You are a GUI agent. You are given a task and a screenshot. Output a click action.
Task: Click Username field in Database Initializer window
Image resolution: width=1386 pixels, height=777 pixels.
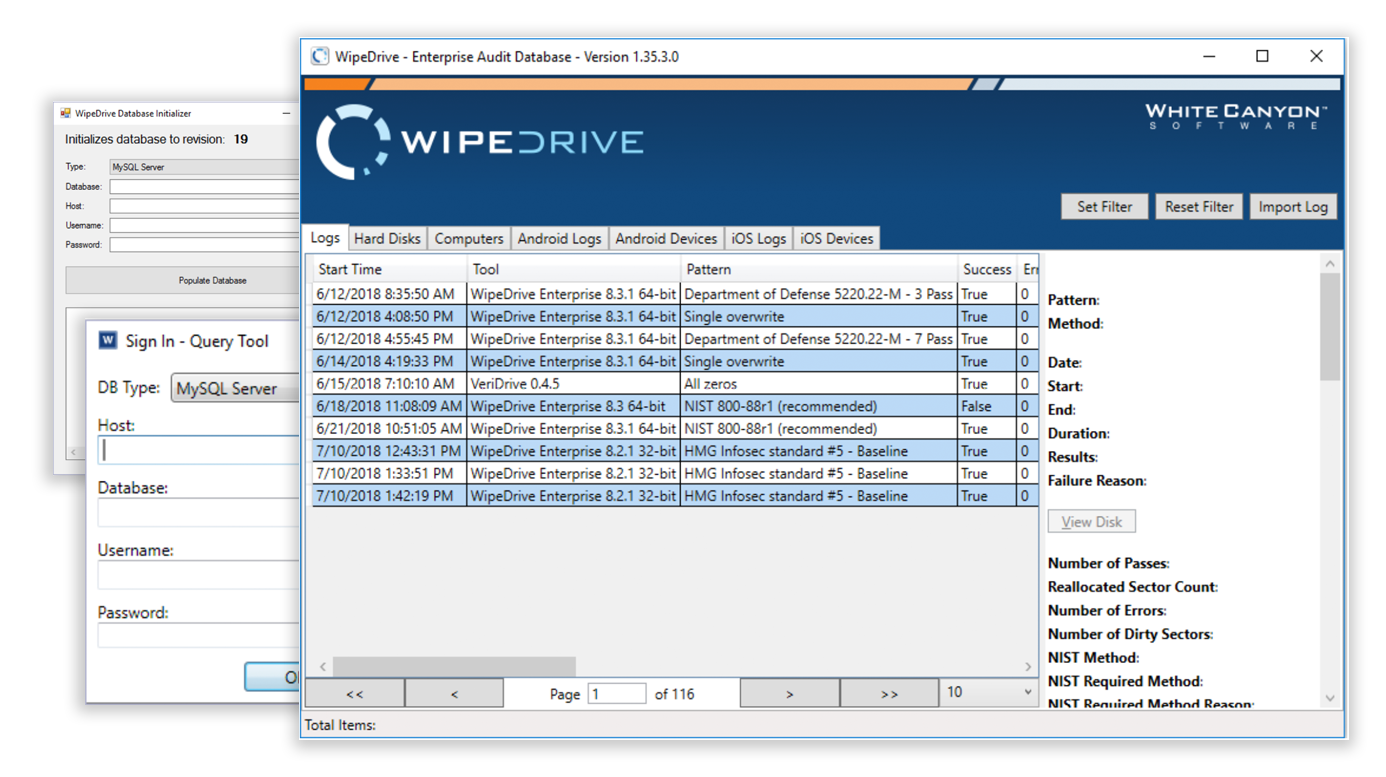point(204,225)
